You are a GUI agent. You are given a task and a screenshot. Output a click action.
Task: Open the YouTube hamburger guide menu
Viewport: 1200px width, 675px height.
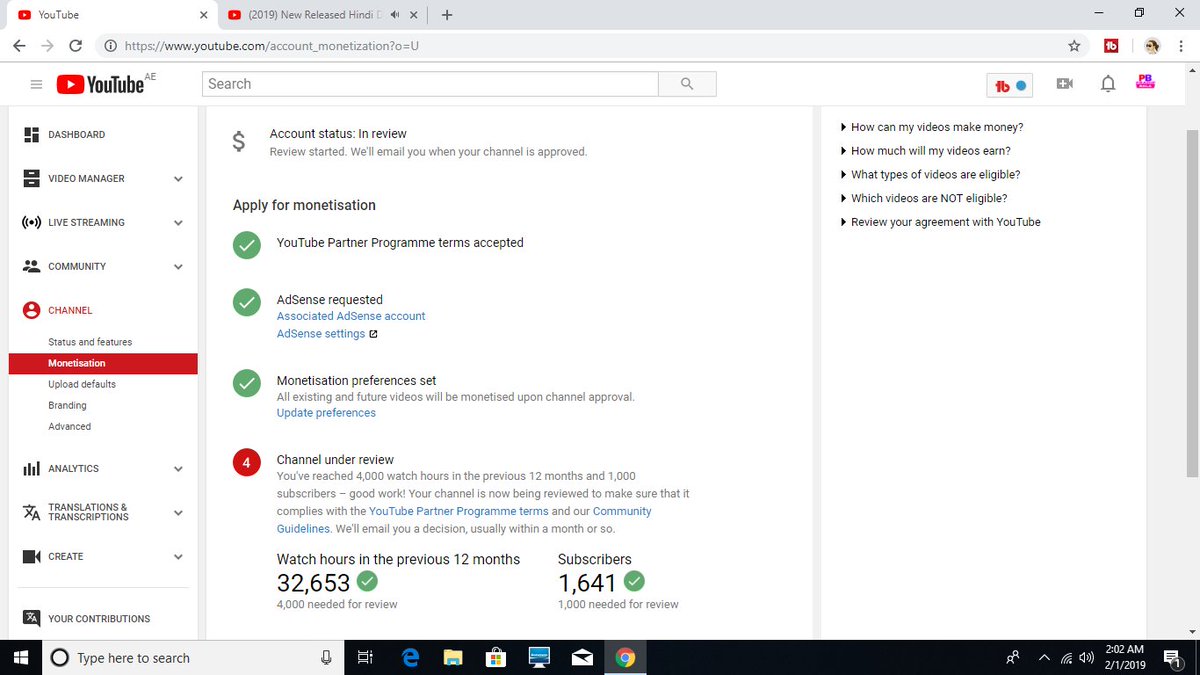coord(36,85)
